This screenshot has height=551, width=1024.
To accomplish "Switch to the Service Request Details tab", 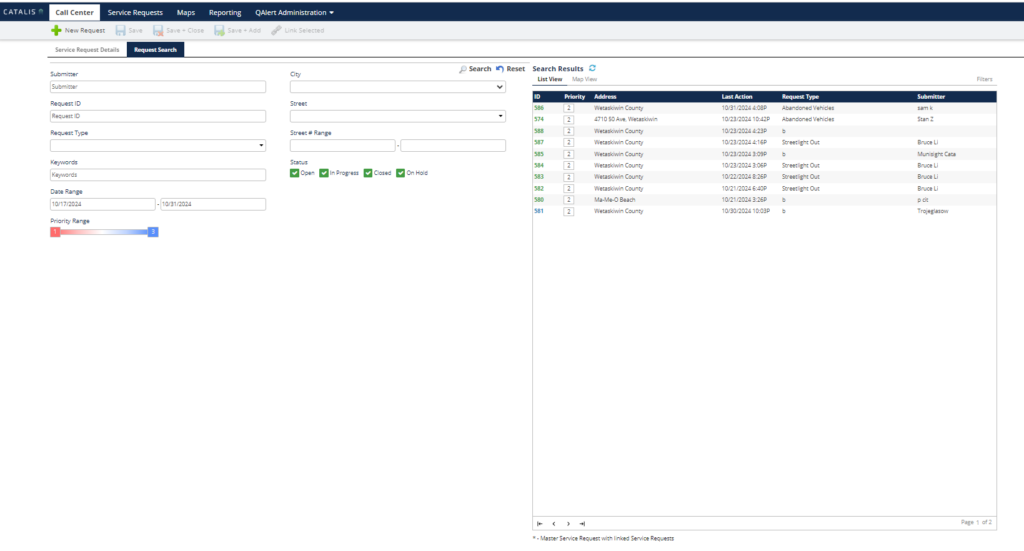I will click(x=87, y=49).
